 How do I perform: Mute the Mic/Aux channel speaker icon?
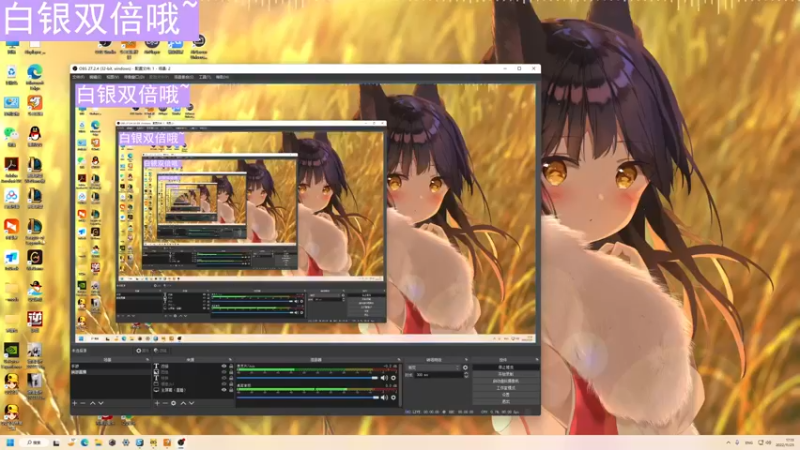[384, 378]
